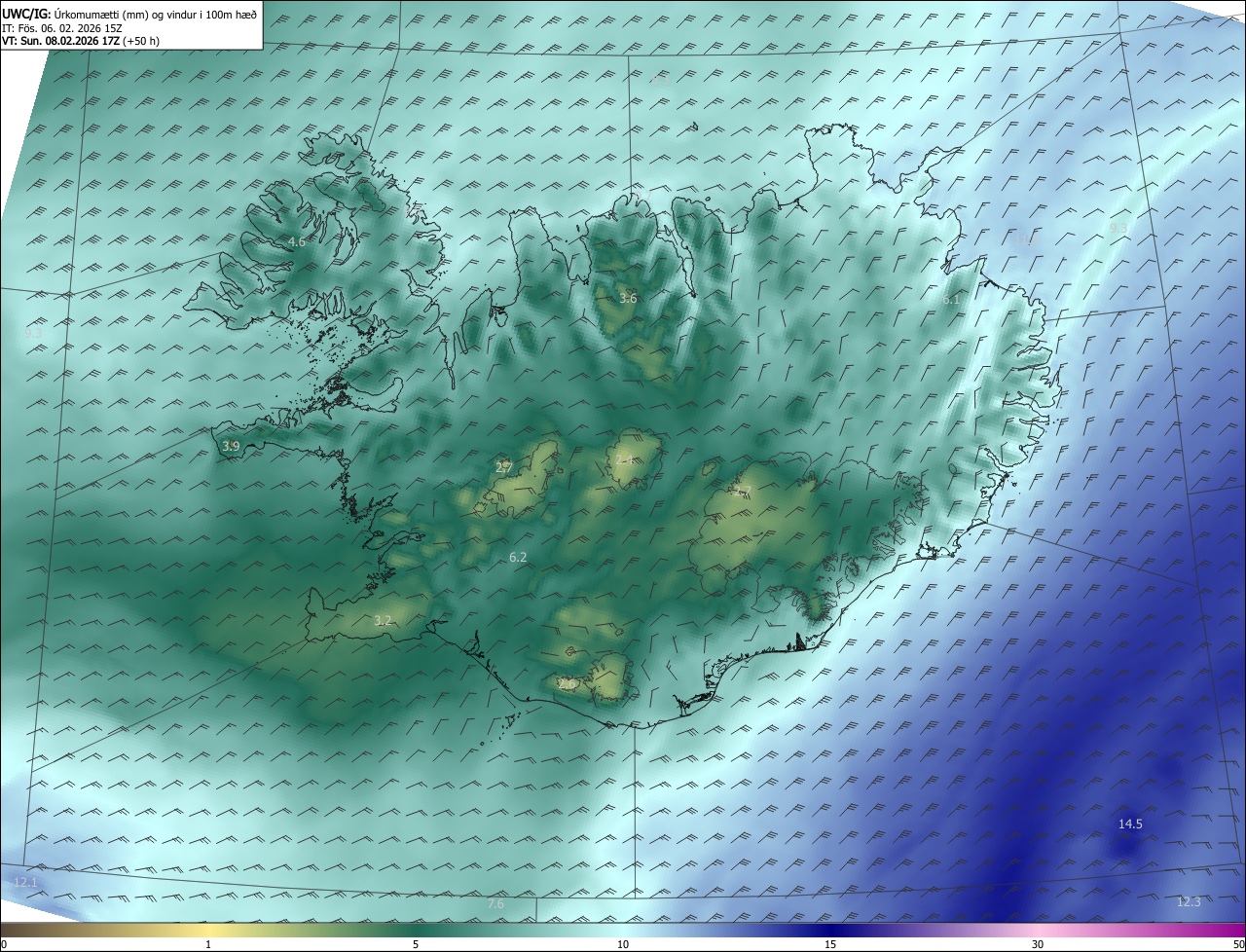Click the 3.6 value label
Viewport: 1246px width, 952px height.
(x=628, y=298)
